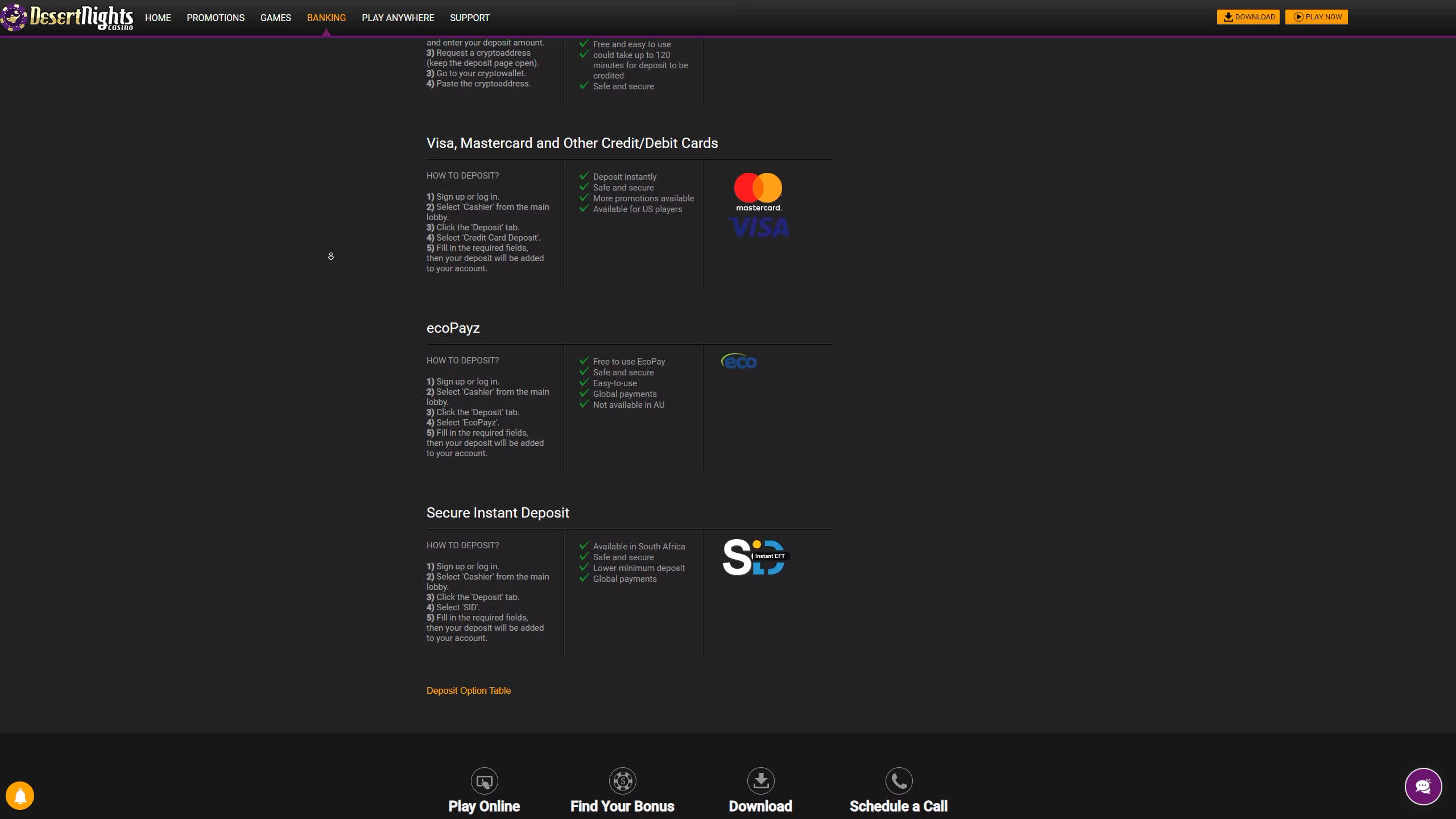Screen dimensions: 1456x819
Task: Click the Schedule a Call phone icon
Action: (899, 781)
